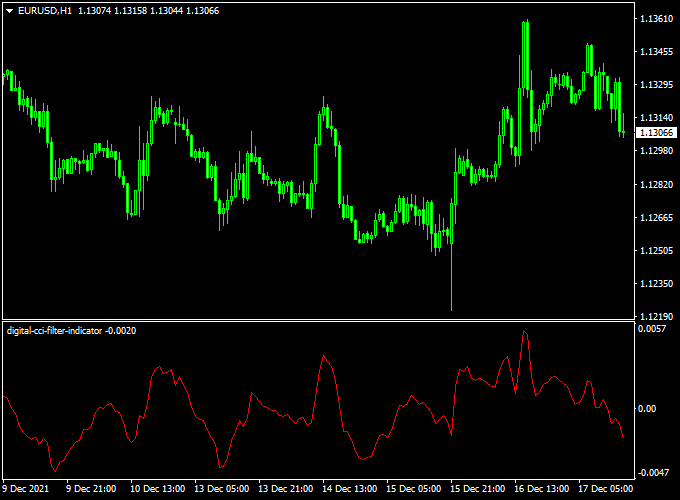Click the 1.13295 price scale label
Image resolution: width=680 pixels, height=500 pixels.
pos(657,85)
